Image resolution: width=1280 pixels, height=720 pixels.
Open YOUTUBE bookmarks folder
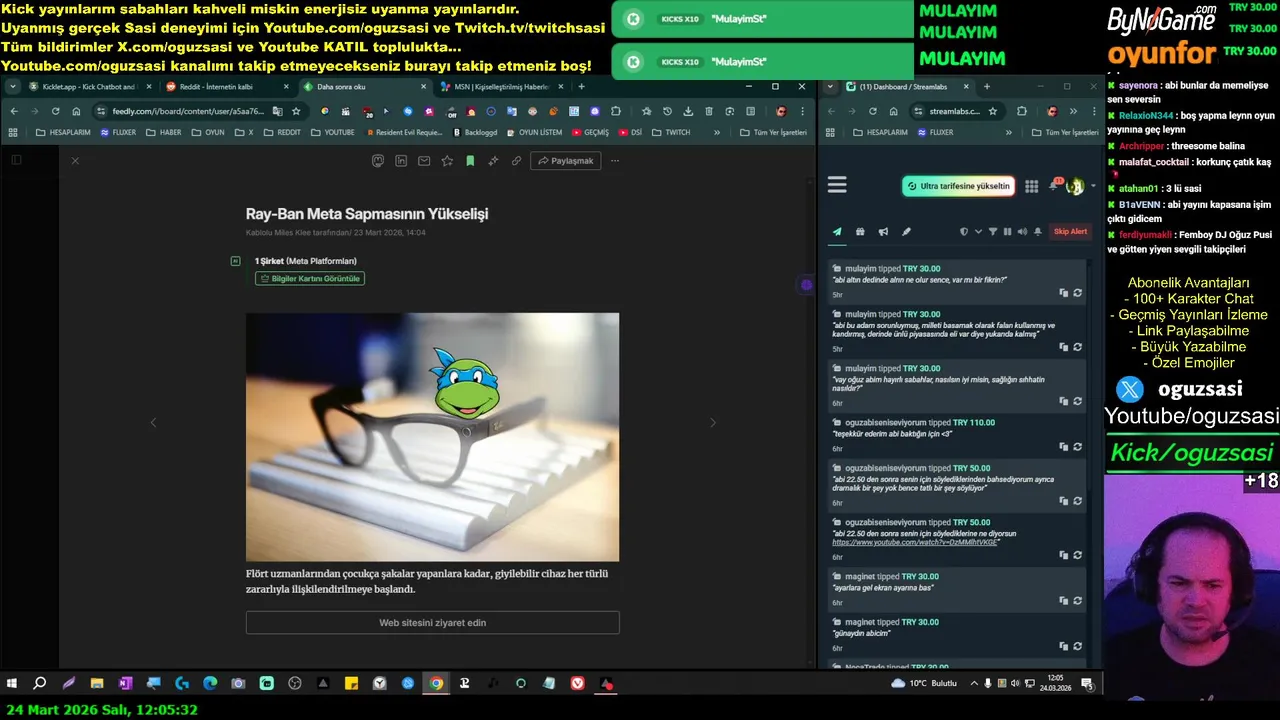coord(333,132)
